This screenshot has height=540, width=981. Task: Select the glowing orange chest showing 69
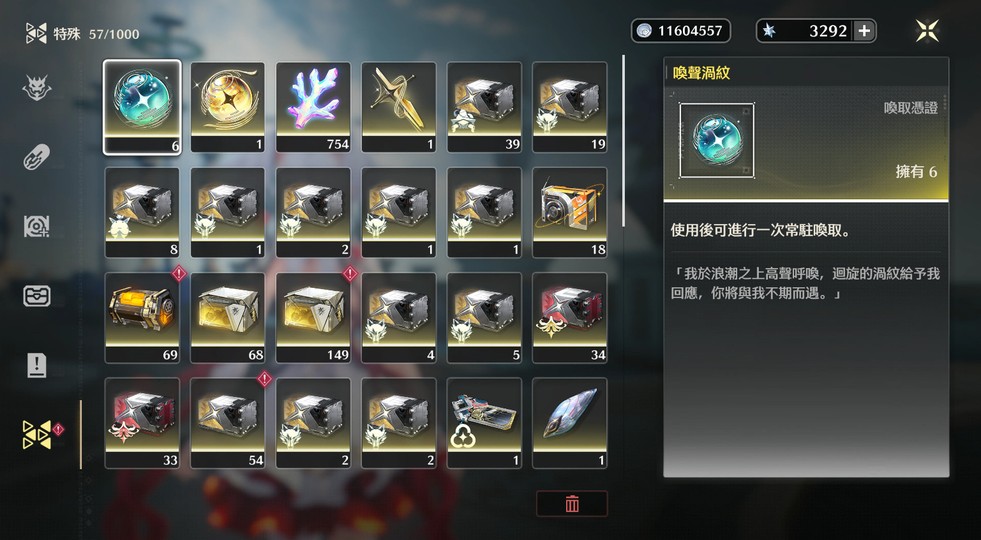click(142, 317)
